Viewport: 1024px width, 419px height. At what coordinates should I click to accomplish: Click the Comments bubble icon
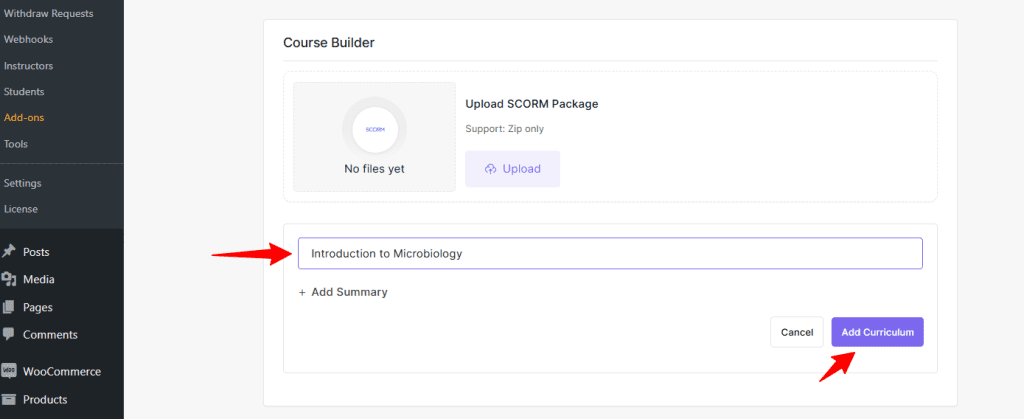tap(9, 334)
